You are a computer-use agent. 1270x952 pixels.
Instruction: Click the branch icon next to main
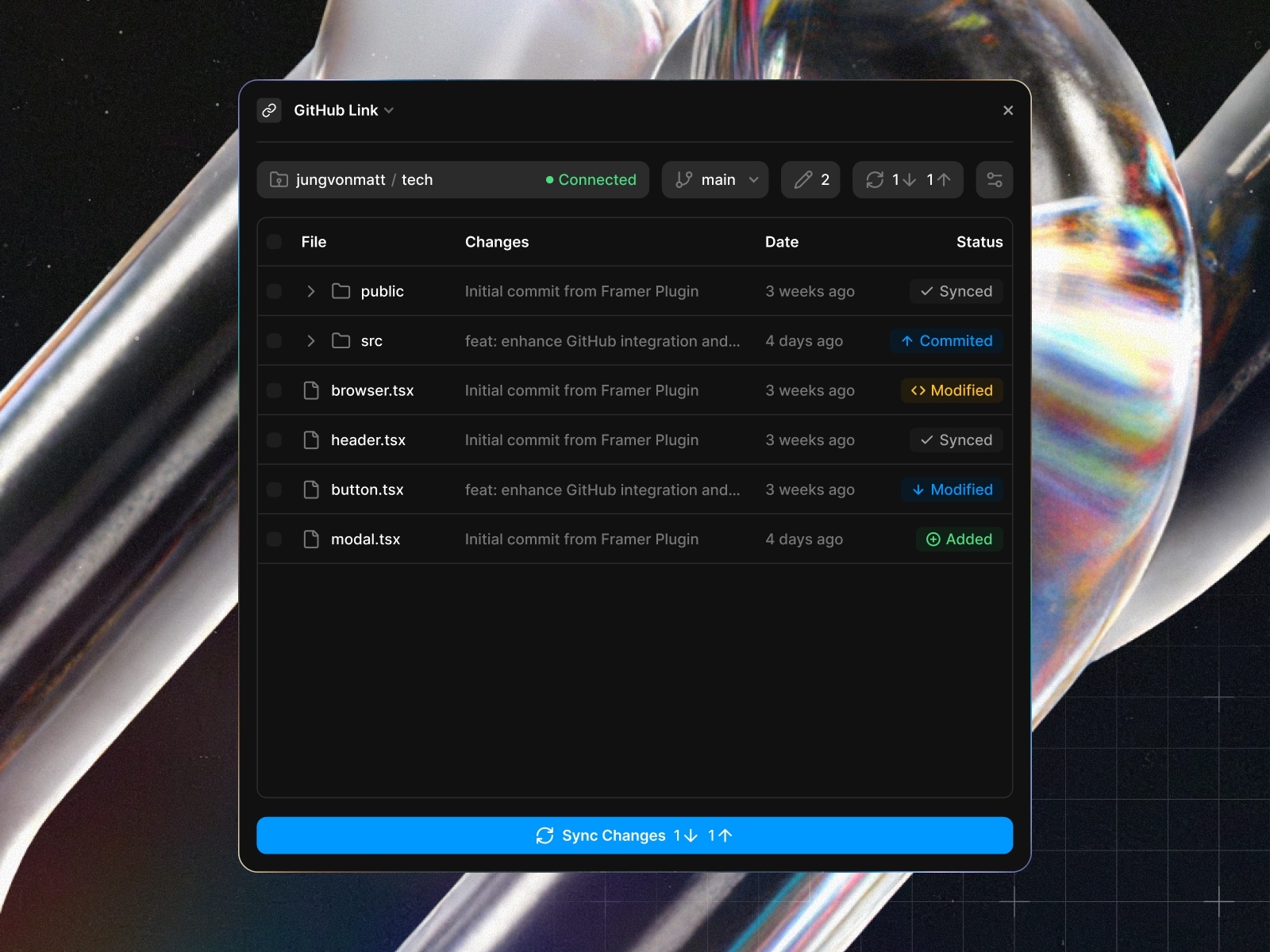(x=683, y=179)
